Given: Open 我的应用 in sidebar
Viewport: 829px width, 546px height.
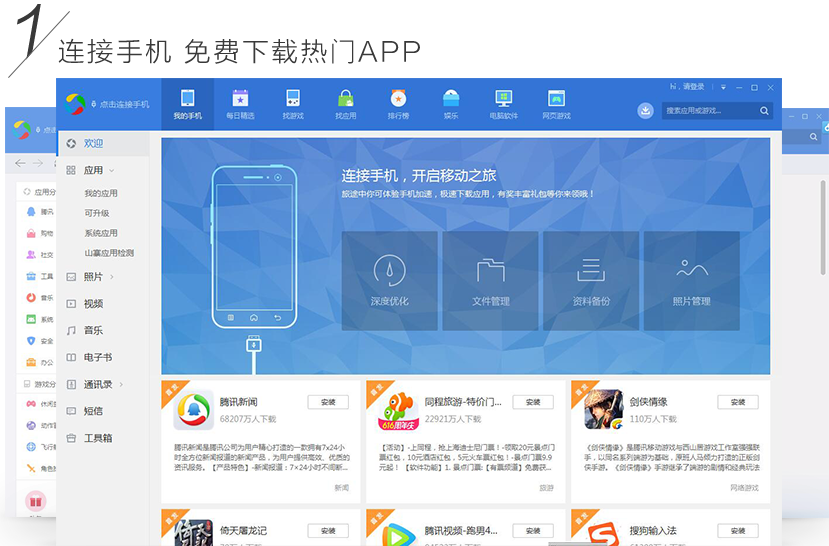Looking at the screenshot, I should coord(101,193).
